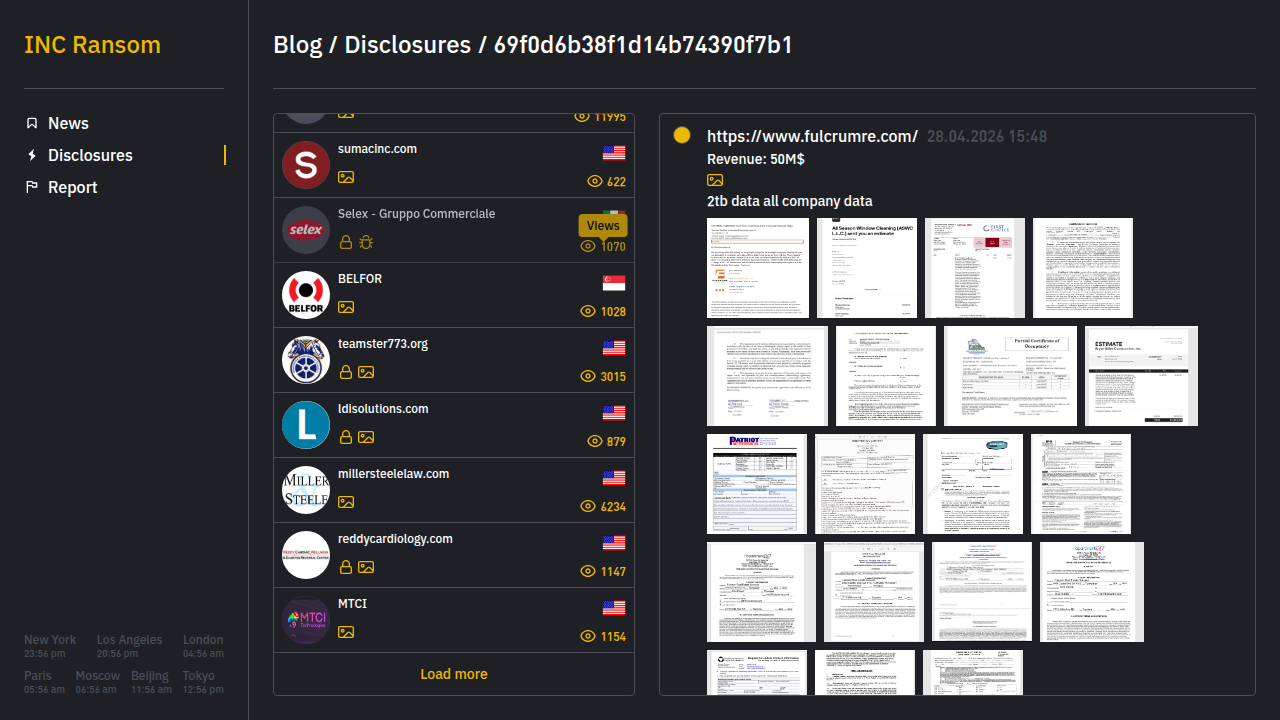
Task: Select the Disclosures menu item
Action: tap(90, 155)
